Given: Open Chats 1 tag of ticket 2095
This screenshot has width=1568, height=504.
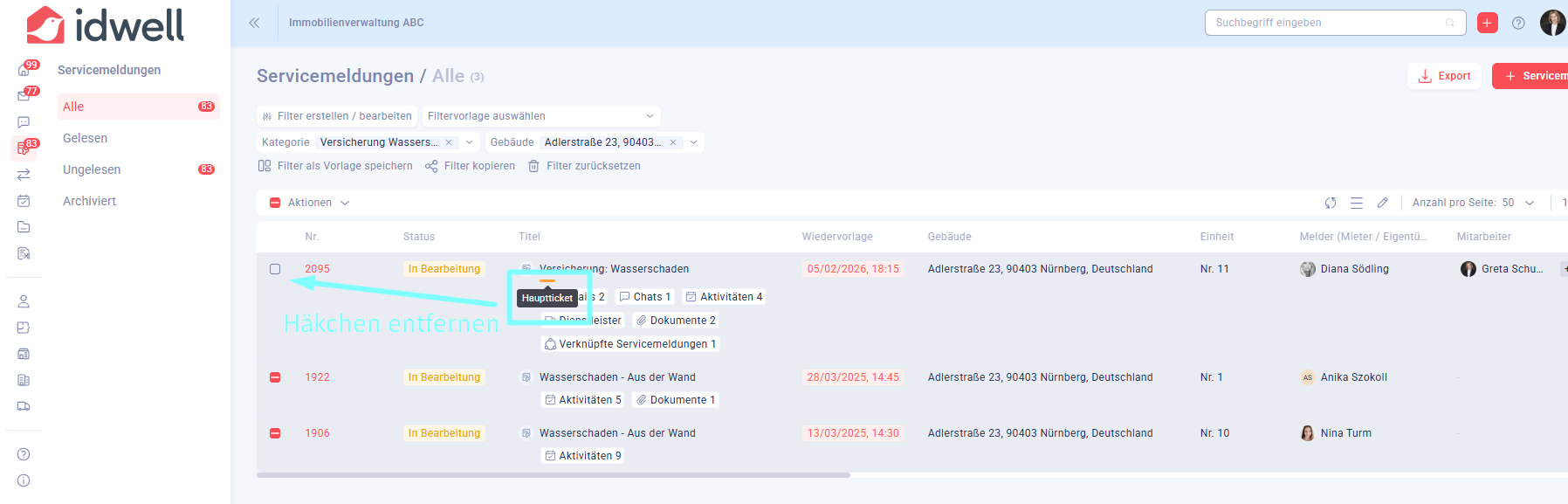Looking at the screenshot, I should tap(645, 297).
